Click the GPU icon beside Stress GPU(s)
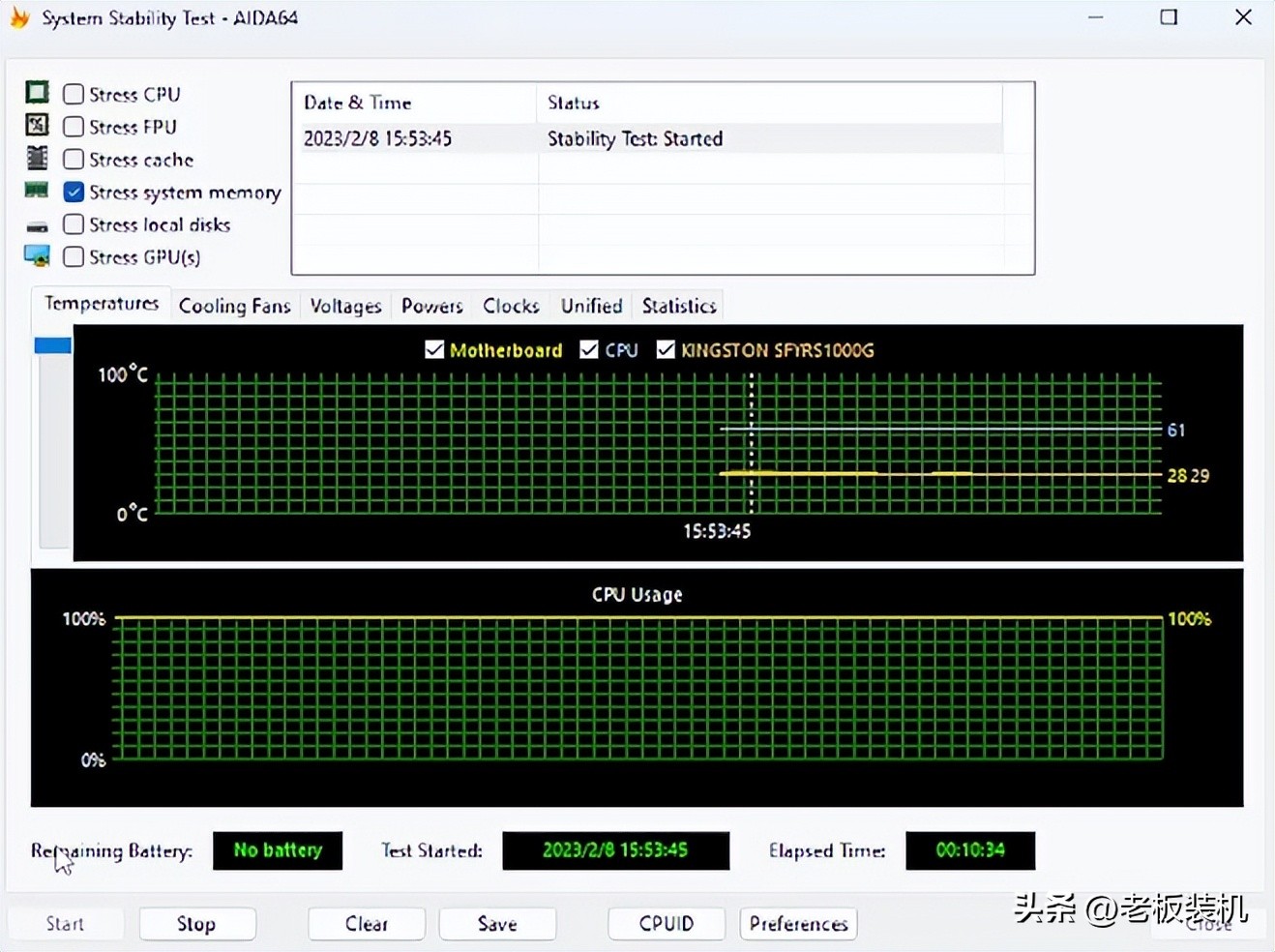 pyautogui.click(x=36, y=255)
